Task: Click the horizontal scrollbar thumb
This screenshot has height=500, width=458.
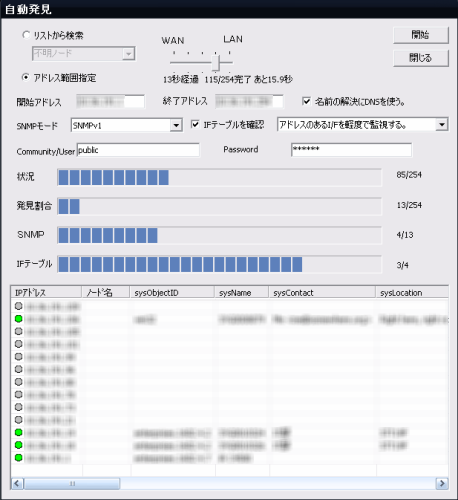Action: [x=72, y=483]
